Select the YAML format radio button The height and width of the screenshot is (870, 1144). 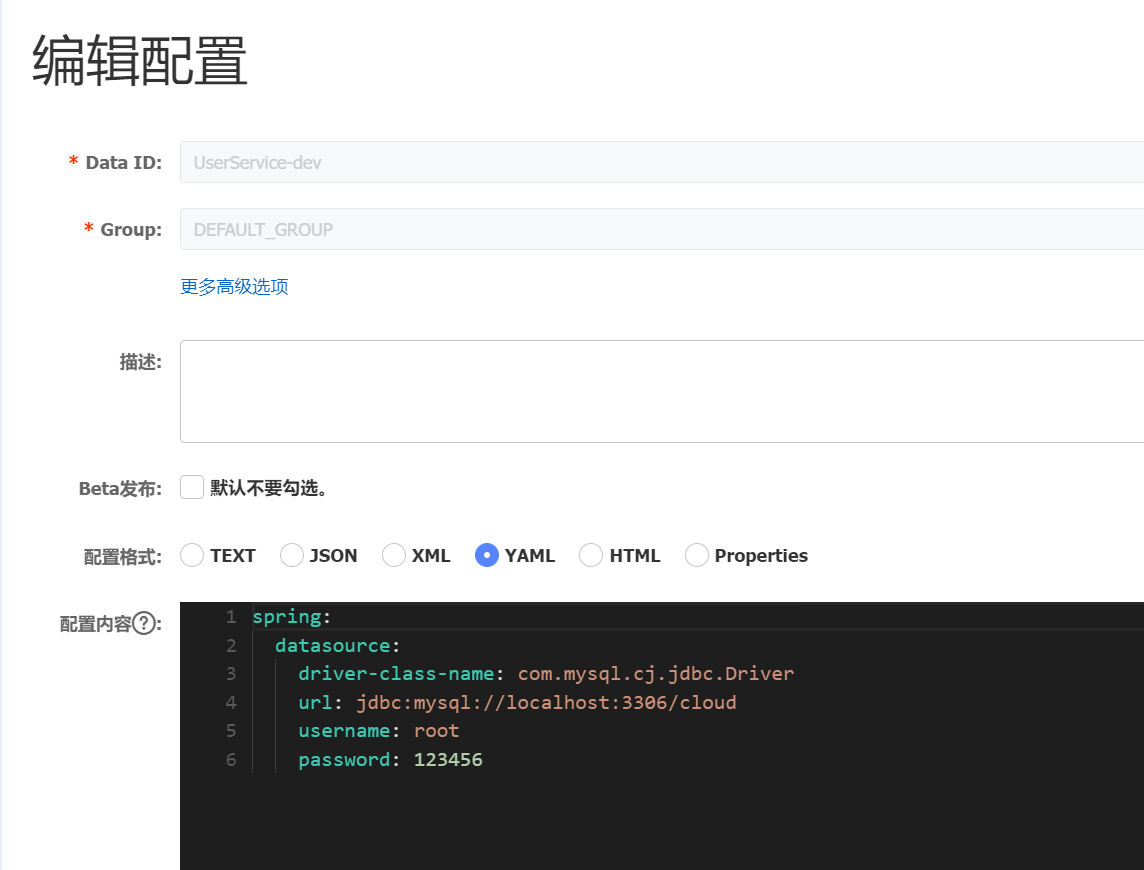point(487,555)
